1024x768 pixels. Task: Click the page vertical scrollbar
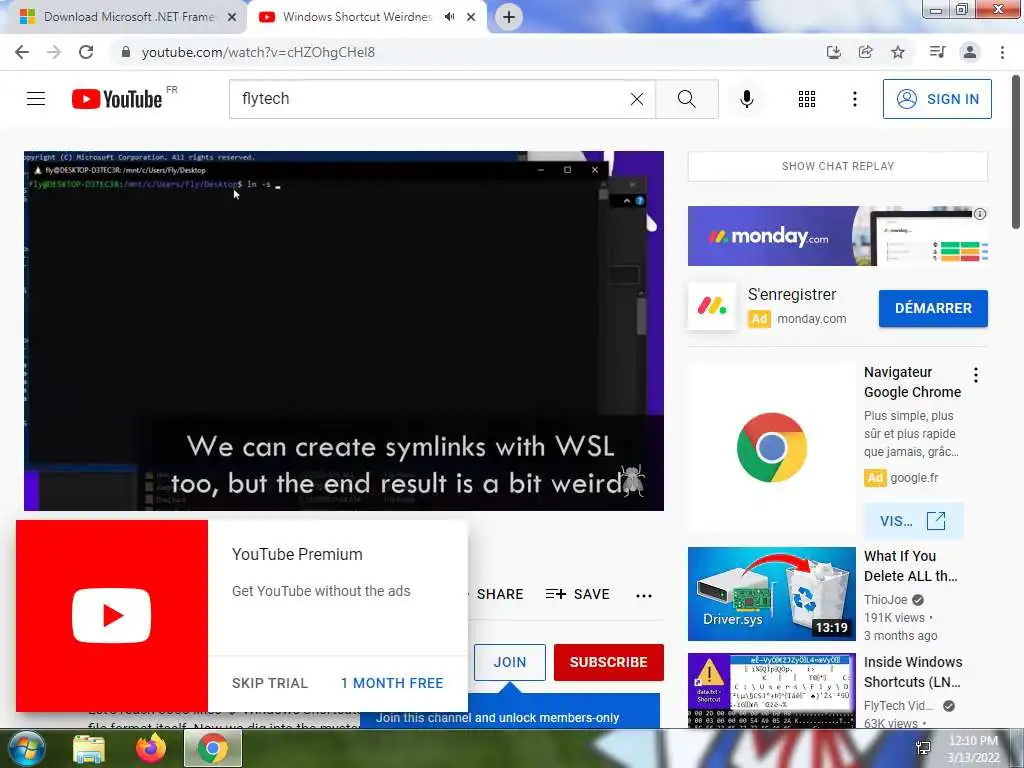[x=1016, y=150]
